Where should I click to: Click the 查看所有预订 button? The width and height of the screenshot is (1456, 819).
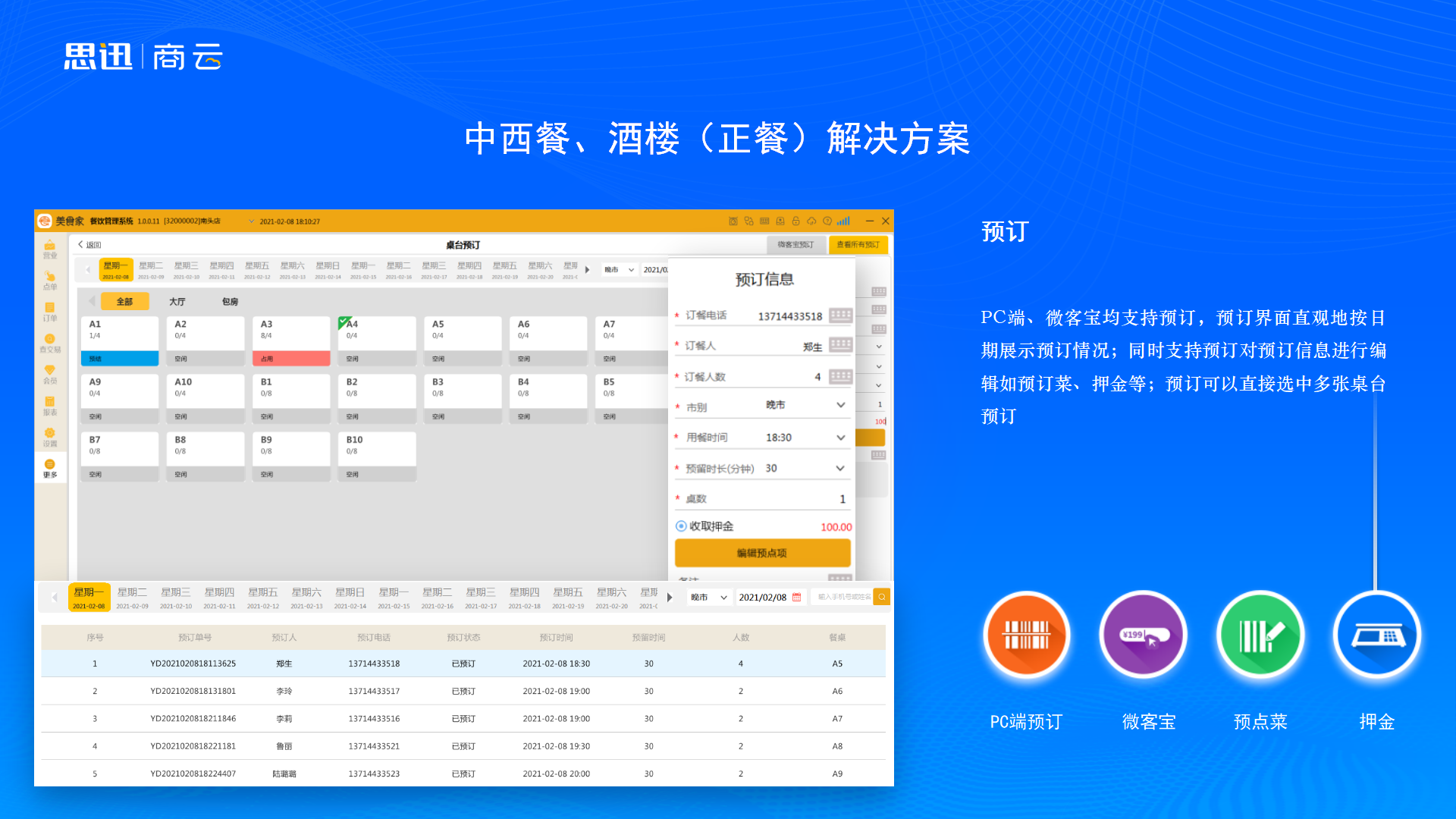(858, 245)
